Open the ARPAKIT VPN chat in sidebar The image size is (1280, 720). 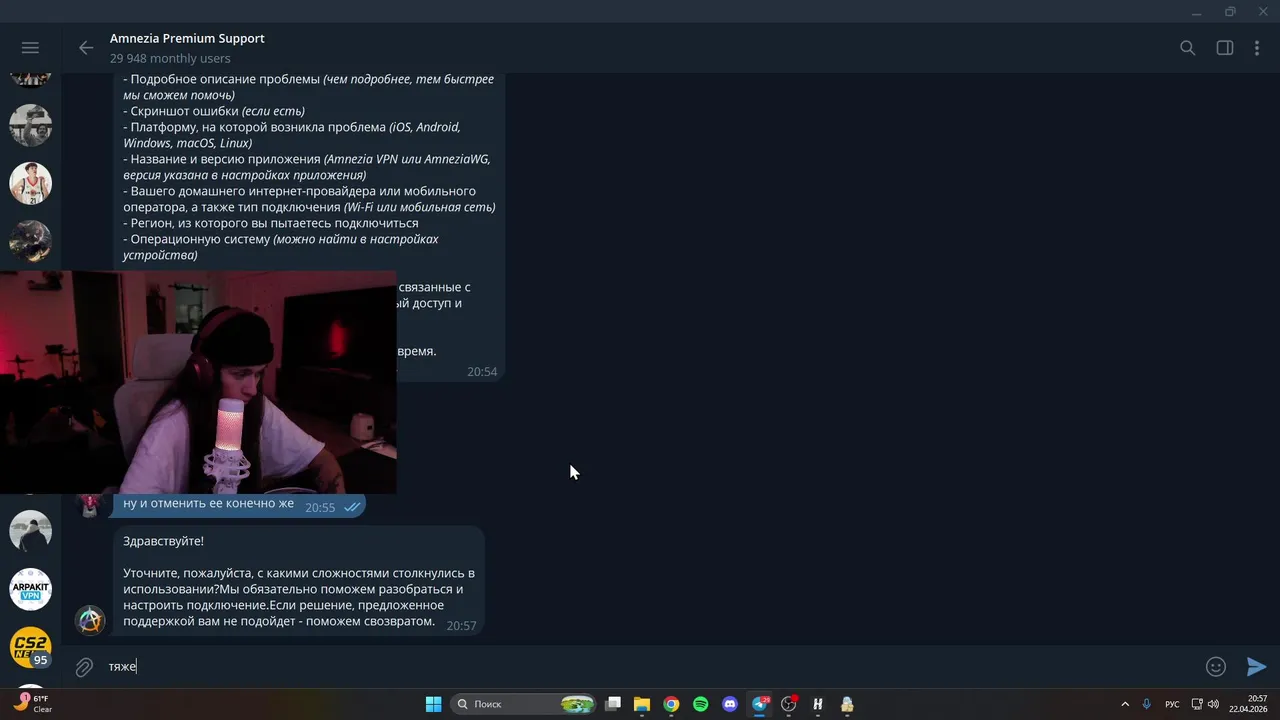click(30, 590)
